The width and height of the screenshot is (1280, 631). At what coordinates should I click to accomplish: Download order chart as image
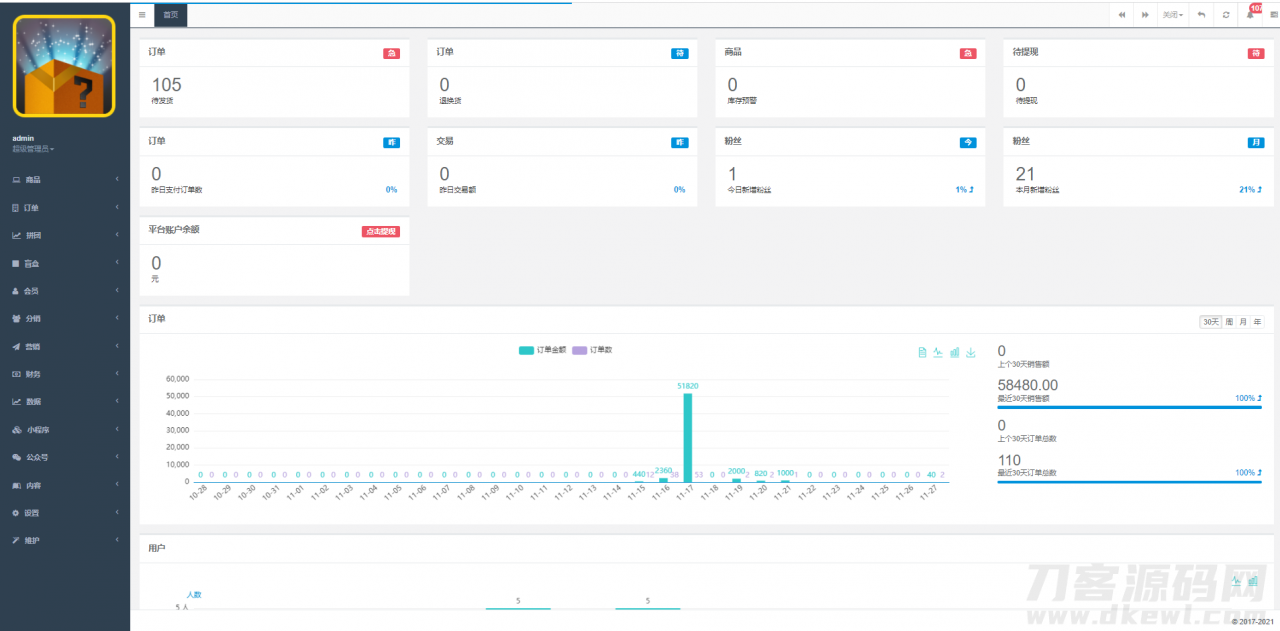tap(970, 352)
